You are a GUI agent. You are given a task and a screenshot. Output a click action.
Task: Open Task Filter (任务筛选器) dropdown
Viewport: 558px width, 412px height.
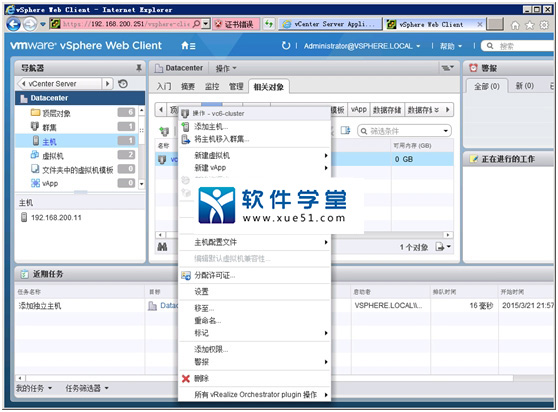(87, 388)
